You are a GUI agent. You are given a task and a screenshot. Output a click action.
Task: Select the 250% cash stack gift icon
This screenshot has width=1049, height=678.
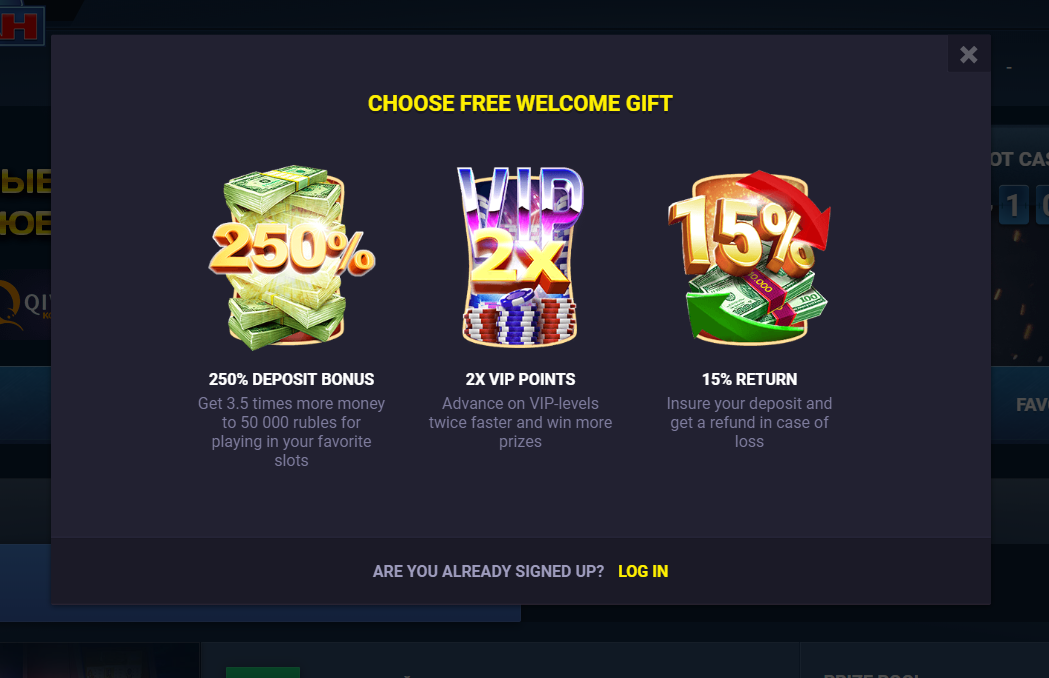(x=291, y=258)
